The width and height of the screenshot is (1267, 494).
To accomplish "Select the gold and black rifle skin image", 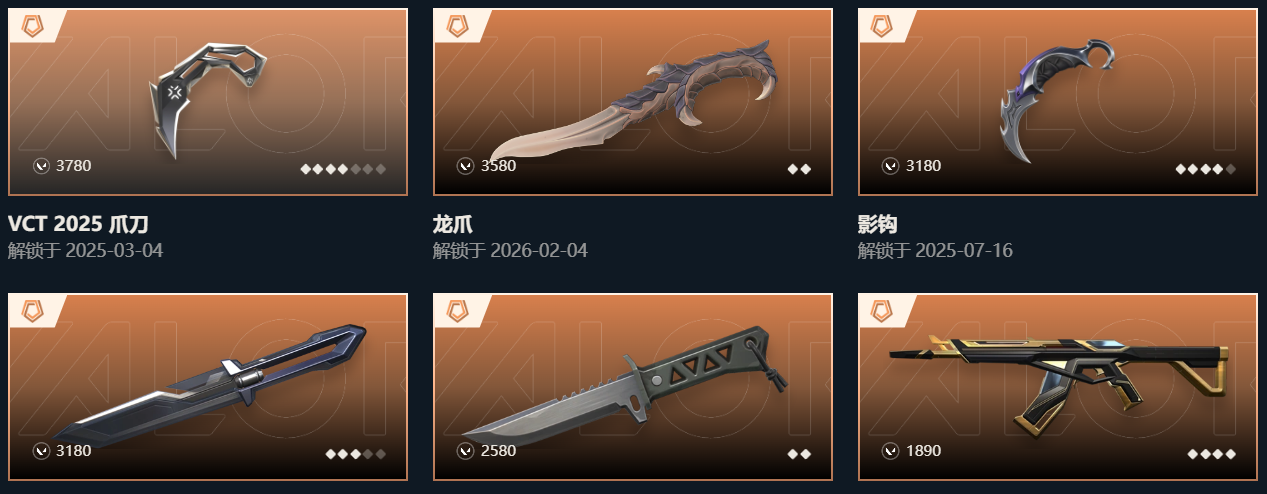I will 1056,383.
